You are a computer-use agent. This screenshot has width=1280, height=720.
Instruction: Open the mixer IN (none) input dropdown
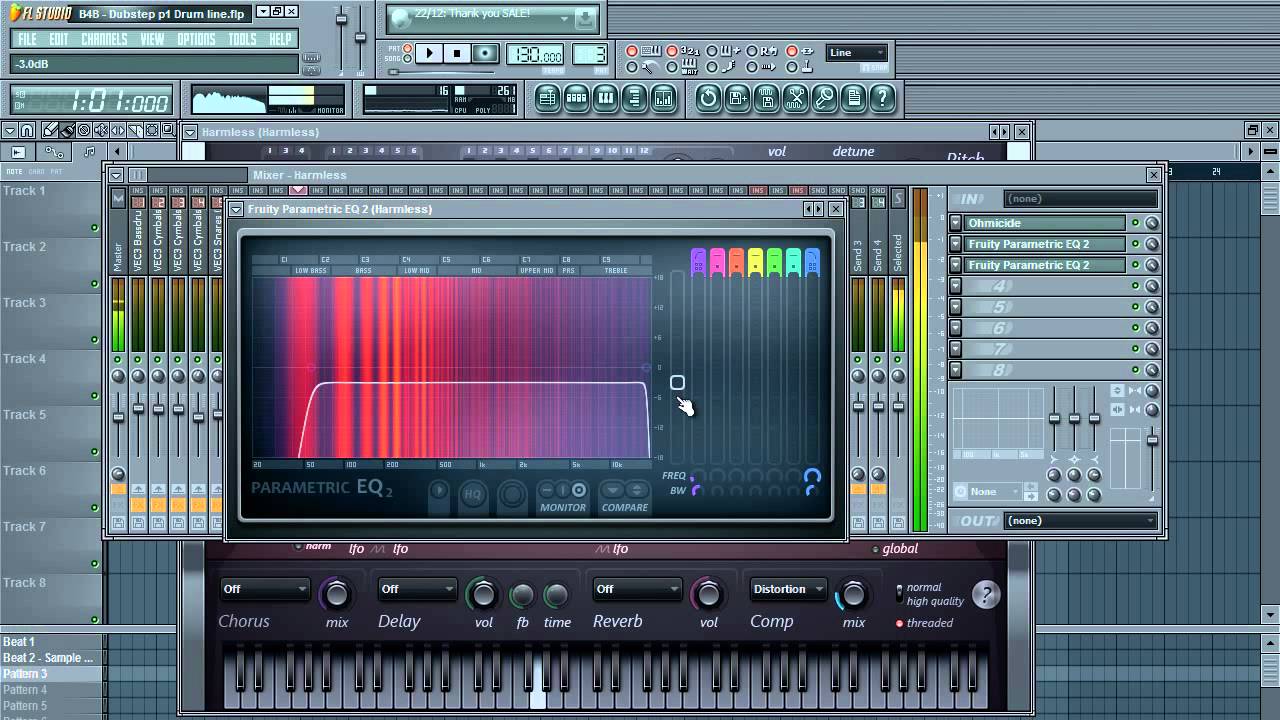1080,199
